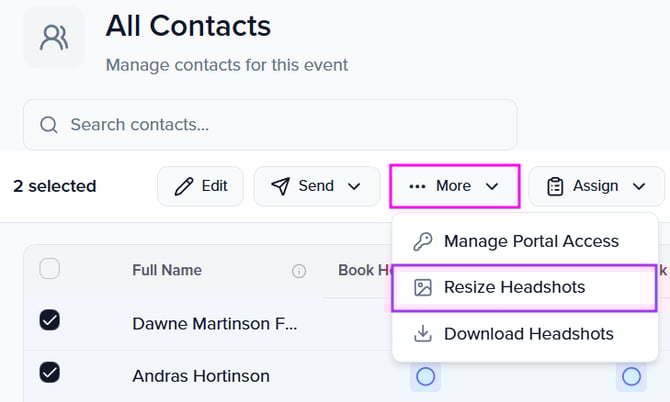Choose Download Headshots from the menu
The image size is (670, 402).
point(528,333)
